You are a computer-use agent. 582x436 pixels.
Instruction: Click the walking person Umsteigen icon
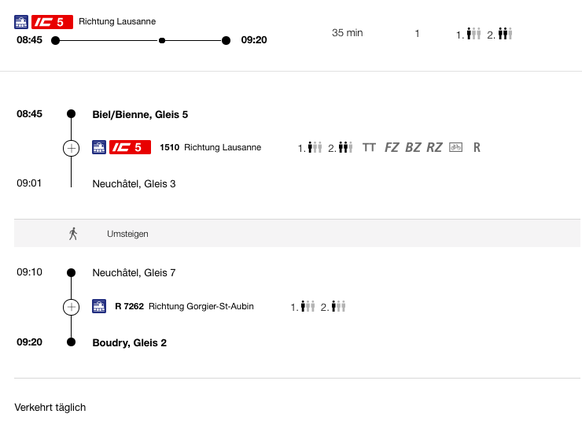coord(73,234)
